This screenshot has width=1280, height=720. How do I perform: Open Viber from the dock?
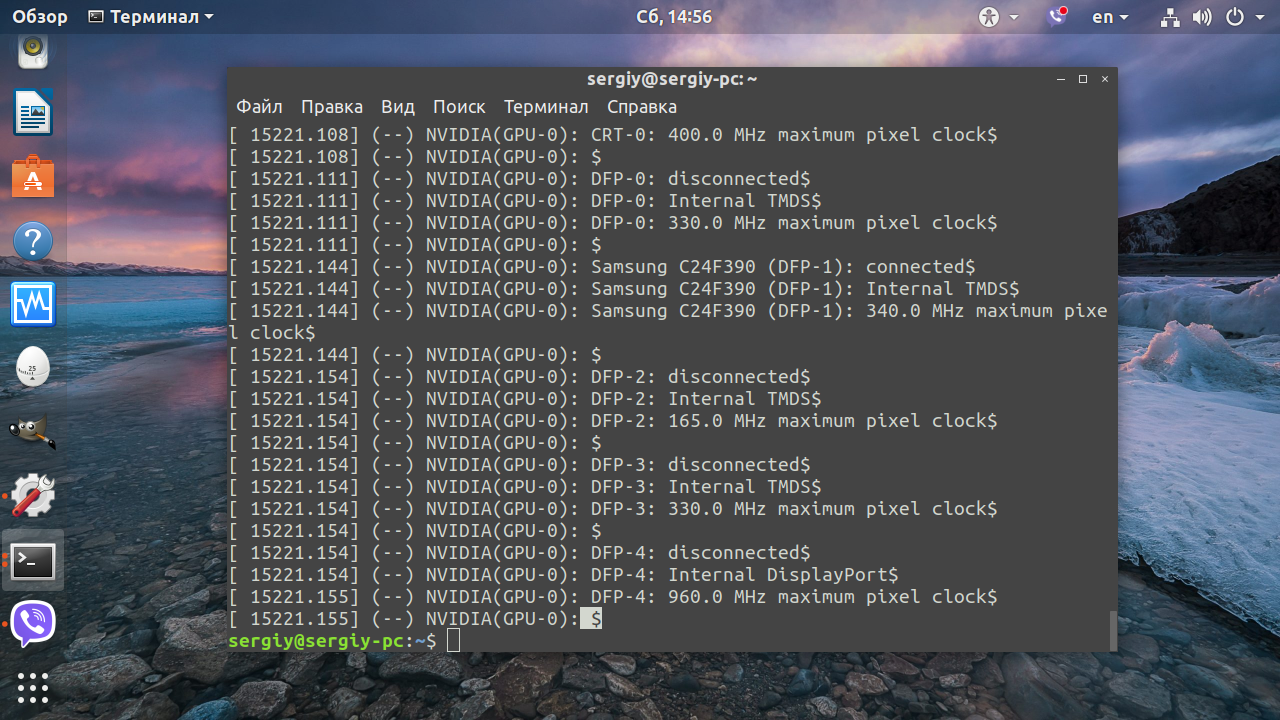[x=33, y=623]
